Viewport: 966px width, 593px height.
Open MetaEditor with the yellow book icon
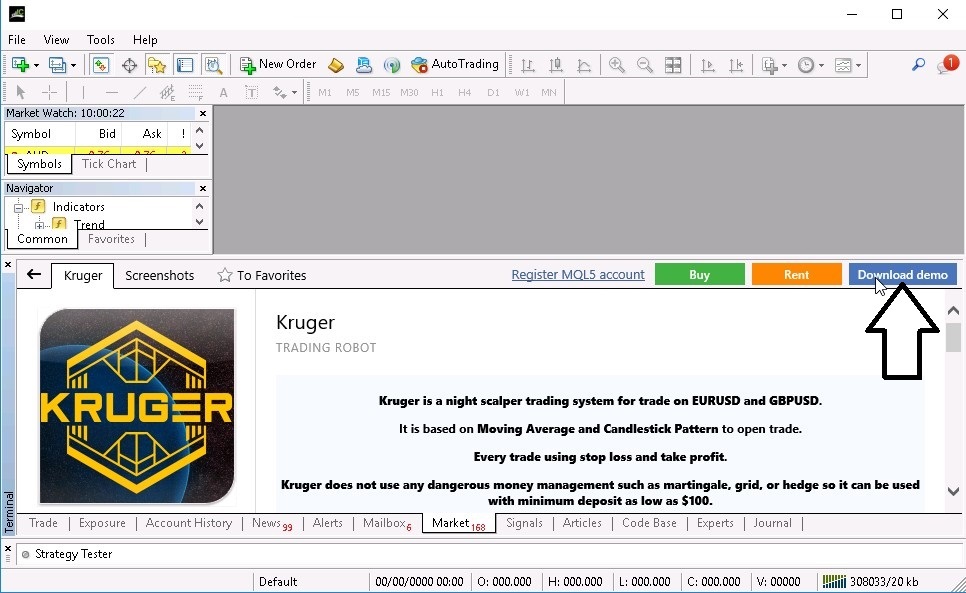click(336, 65)
